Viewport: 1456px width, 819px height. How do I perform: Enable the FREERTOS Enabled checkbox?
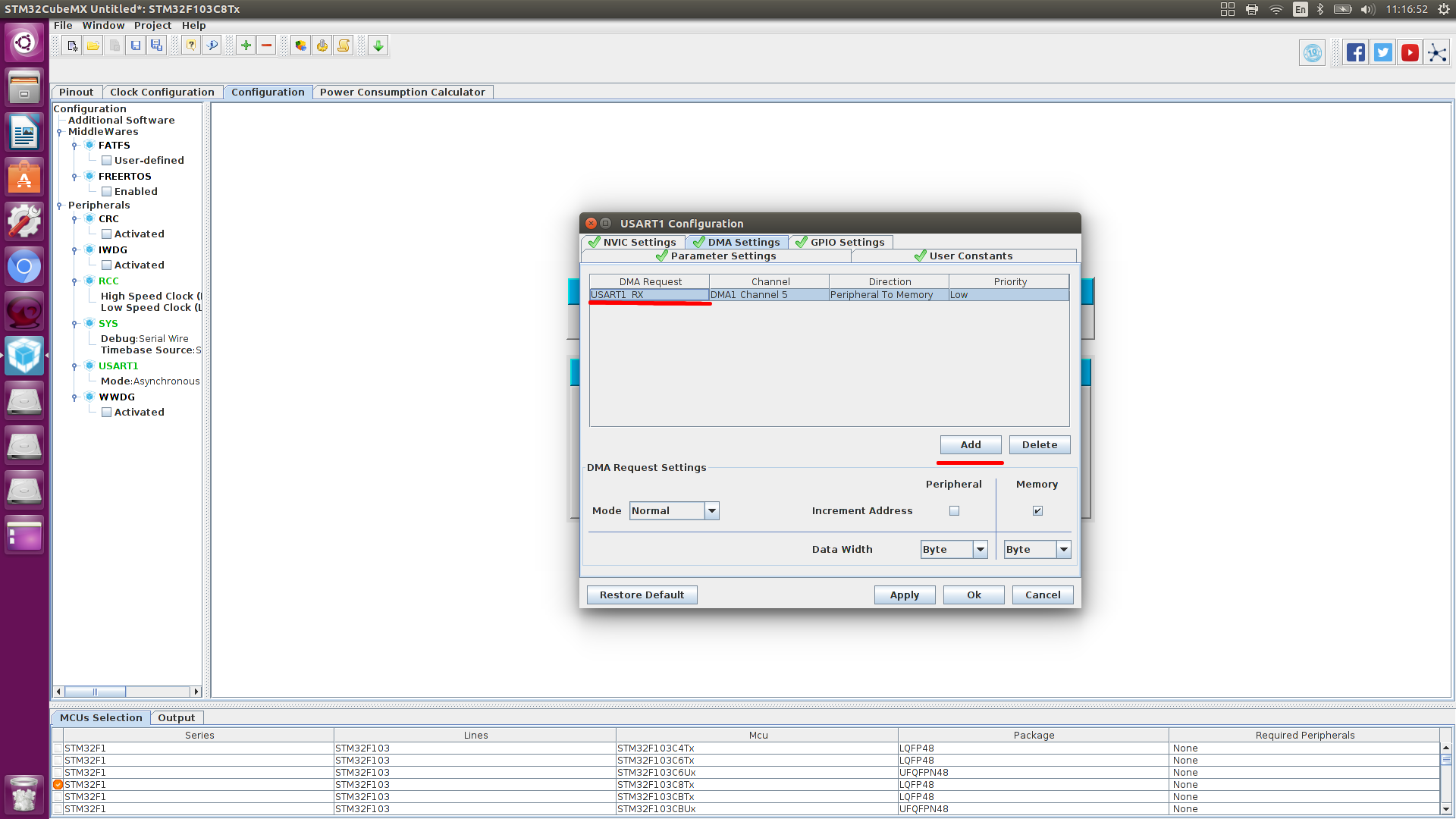[107, 192]
